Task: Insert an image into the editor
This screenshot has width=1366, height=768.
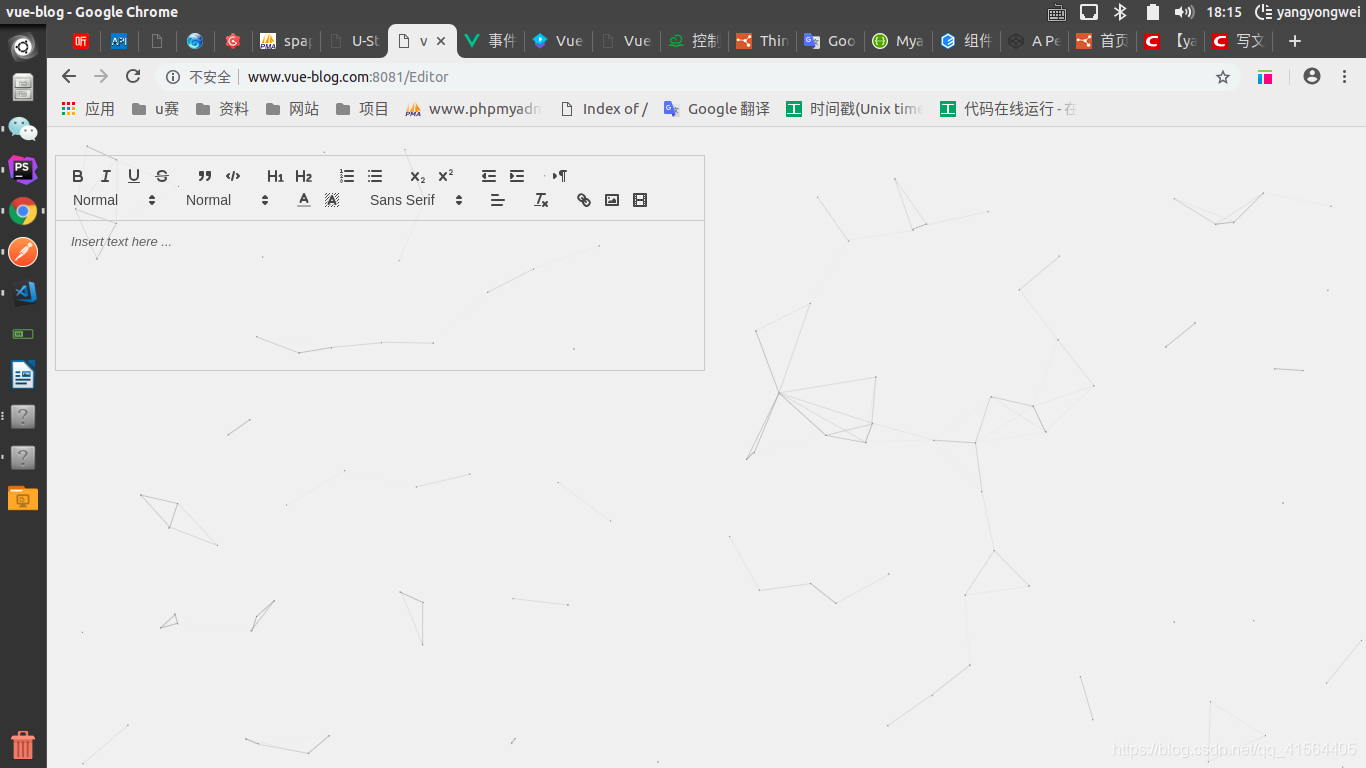Action: click(612, 200)
